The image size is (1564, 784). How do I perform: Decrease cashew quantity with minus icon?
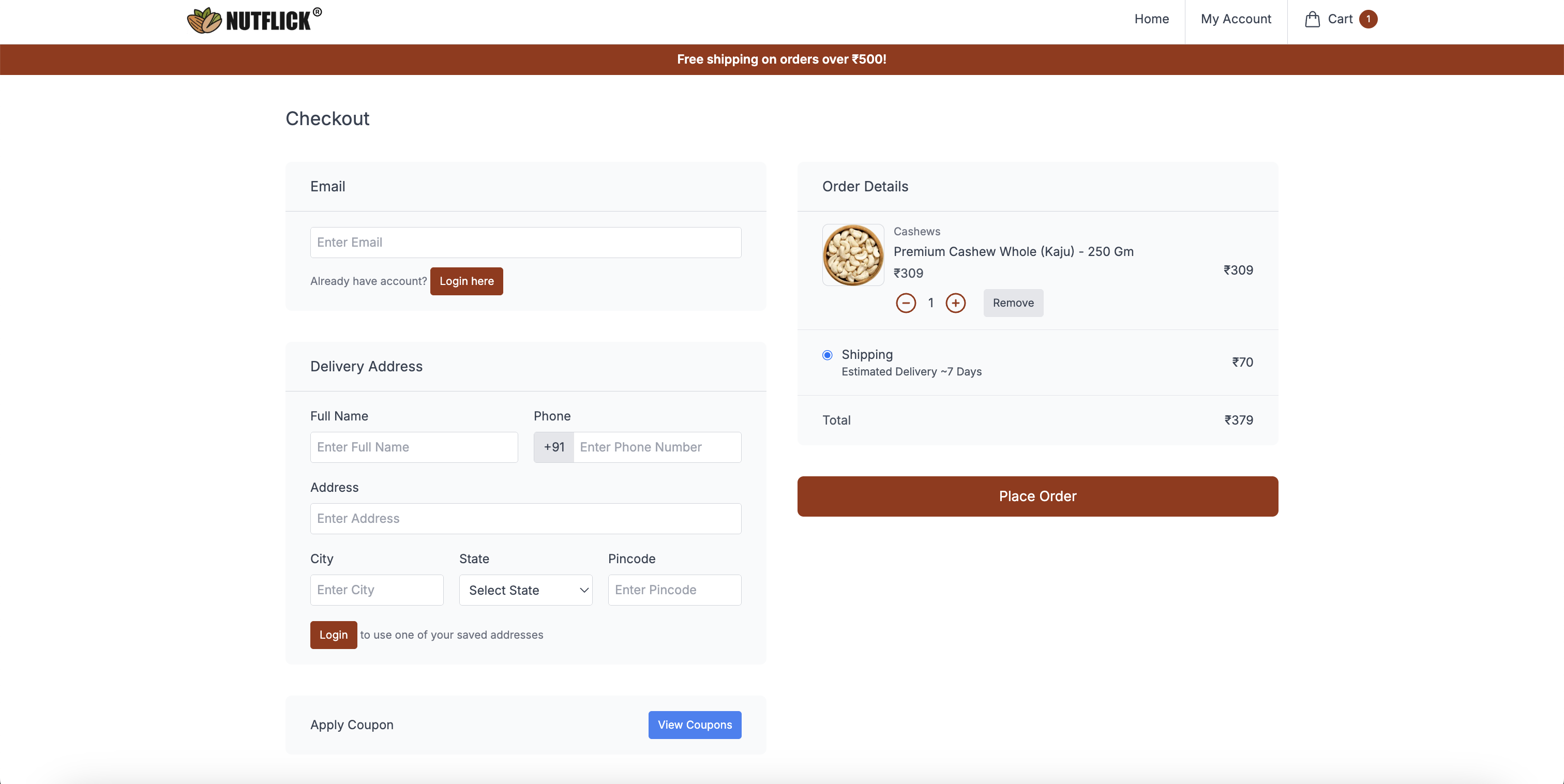click(x=905, y=303)
